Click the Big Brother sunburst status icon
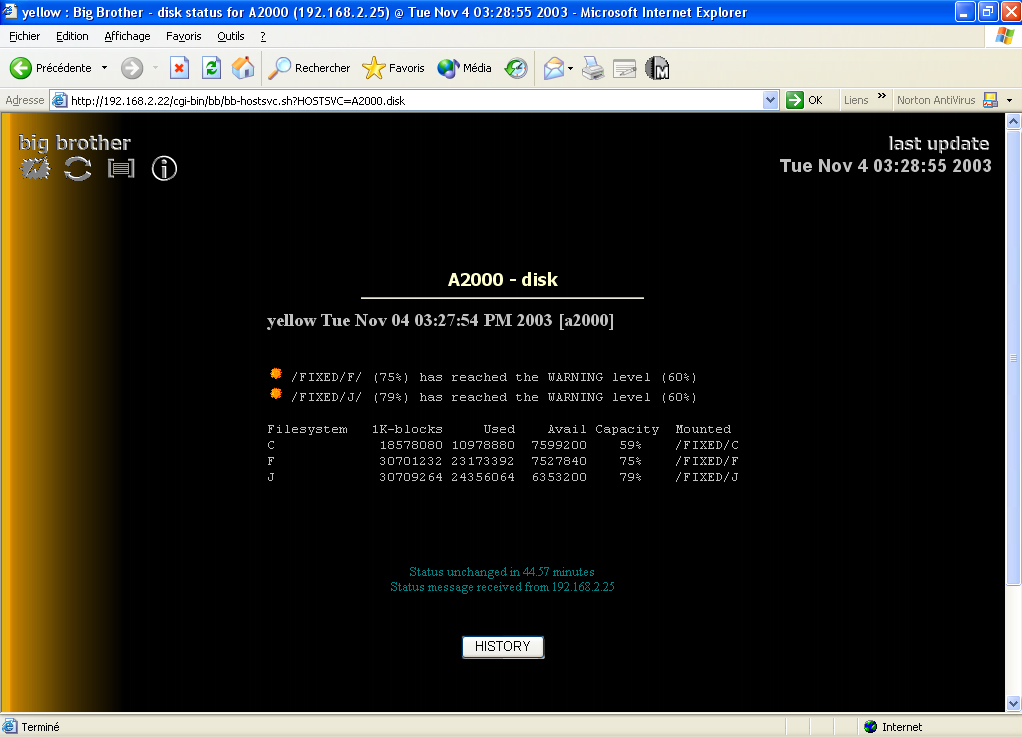 [x=36, y=168]
